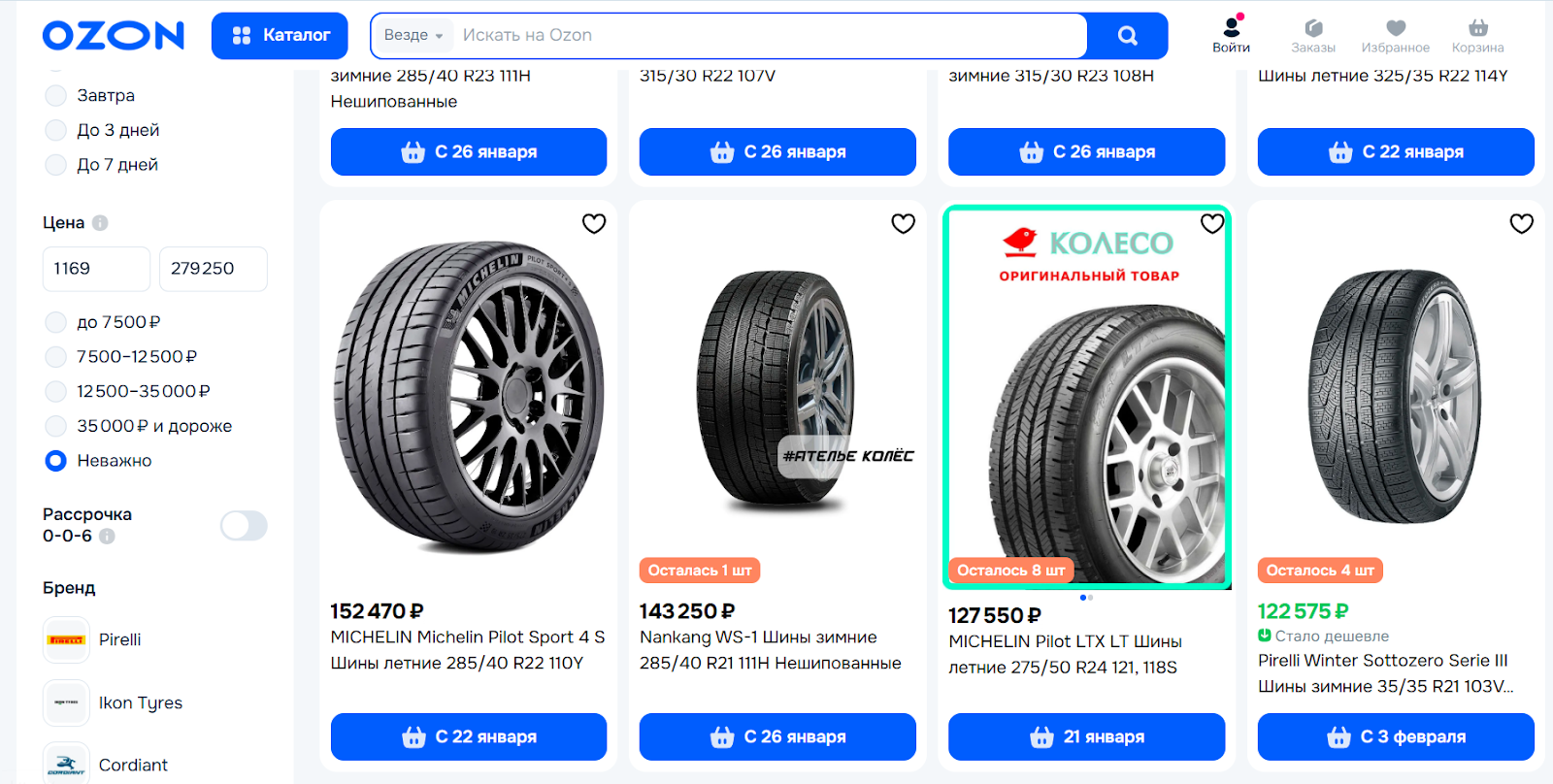
Task: Choose the 12500–35000 ₽ price range
Action: coord(56,392)
